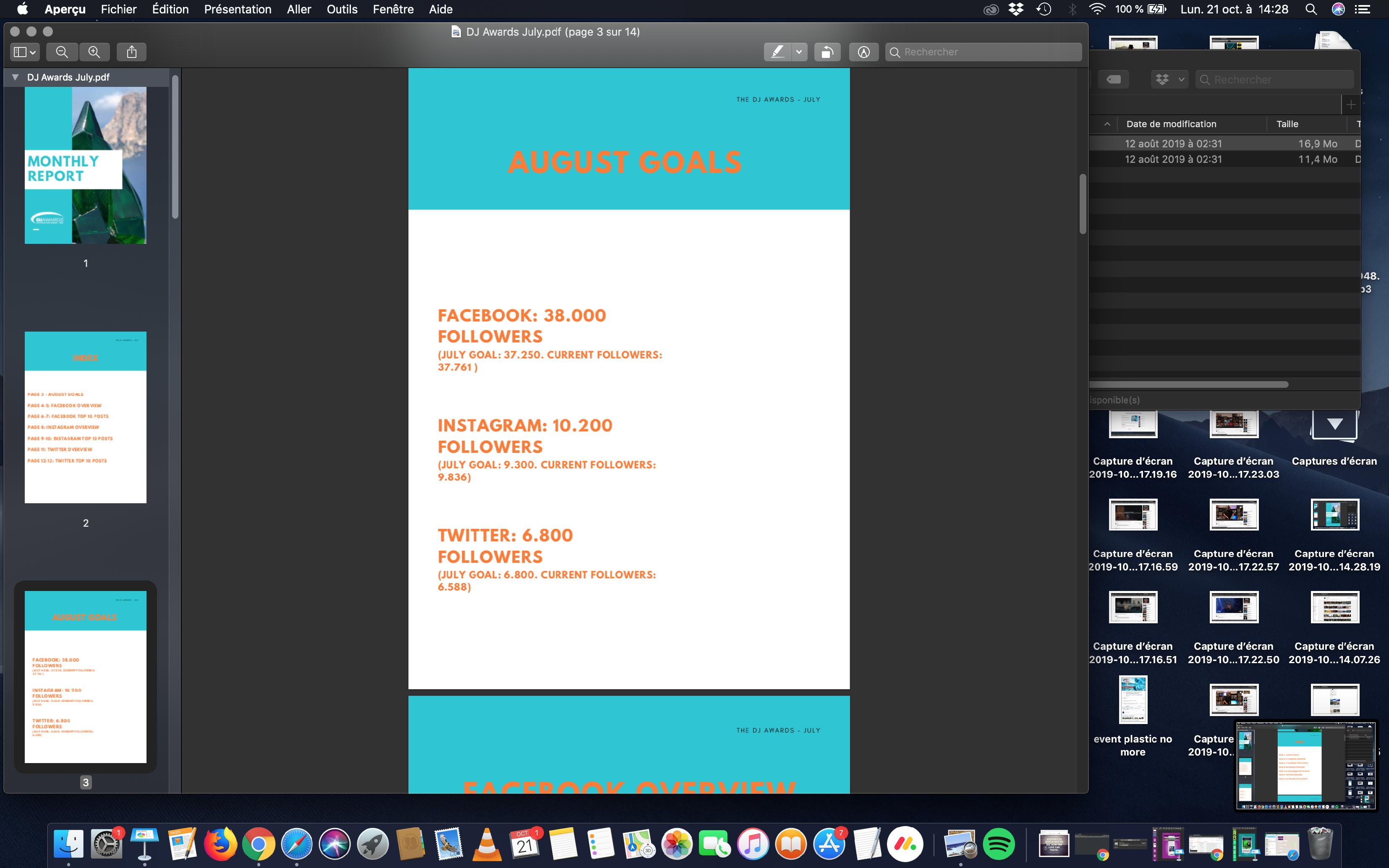The height and width of the screenshot is (868, 1389).
Task: Show the markup toolbar
Action: 863,52
